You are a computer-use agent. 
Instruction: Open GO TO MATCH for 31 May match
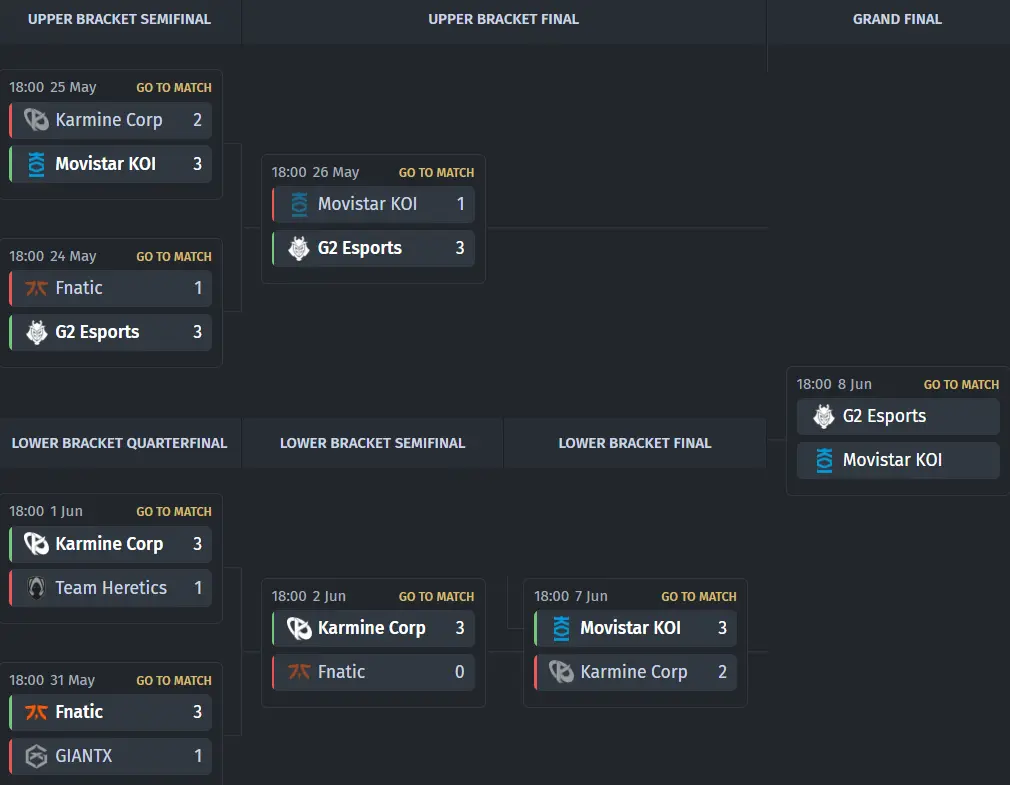(x=174, y=681)
